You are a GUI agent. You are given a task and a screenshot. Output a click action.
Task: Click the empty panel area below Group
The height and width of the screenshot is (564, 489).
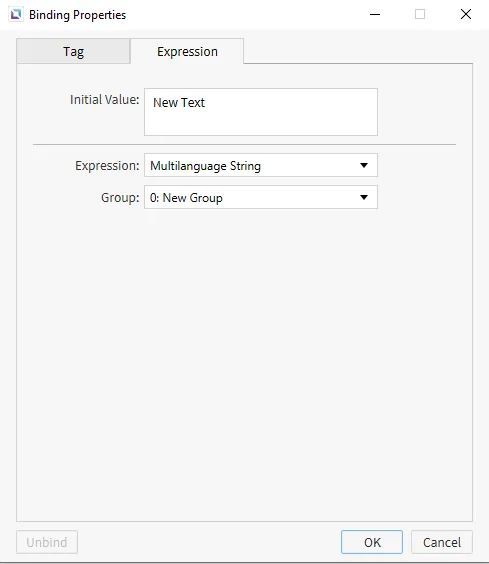[245, 363]
